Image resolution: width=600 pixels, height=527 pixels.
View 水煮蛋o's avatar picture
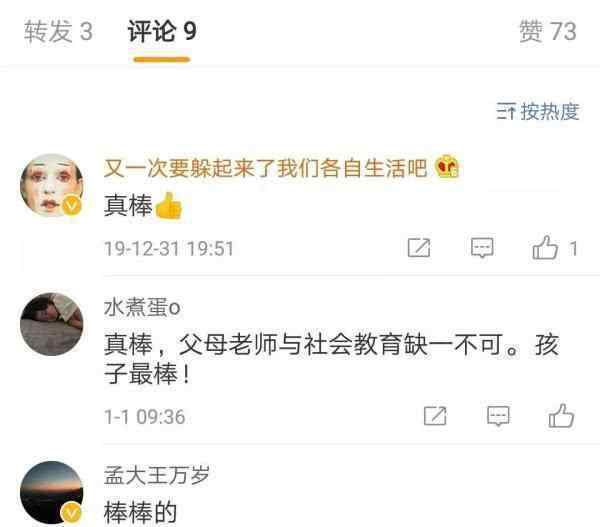tap(52, 324)
